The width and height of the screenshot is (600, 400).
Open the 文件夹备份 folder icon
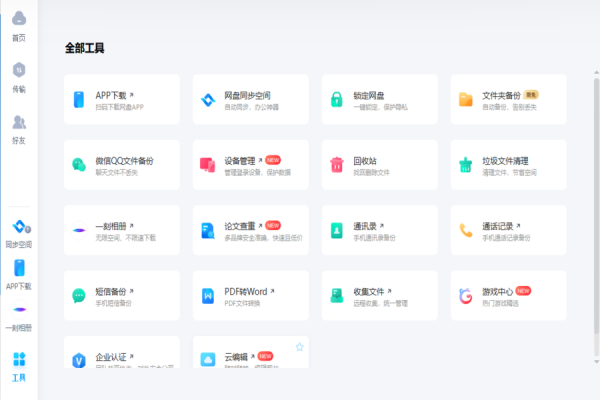pyautogui.click(x=466, y=99)
